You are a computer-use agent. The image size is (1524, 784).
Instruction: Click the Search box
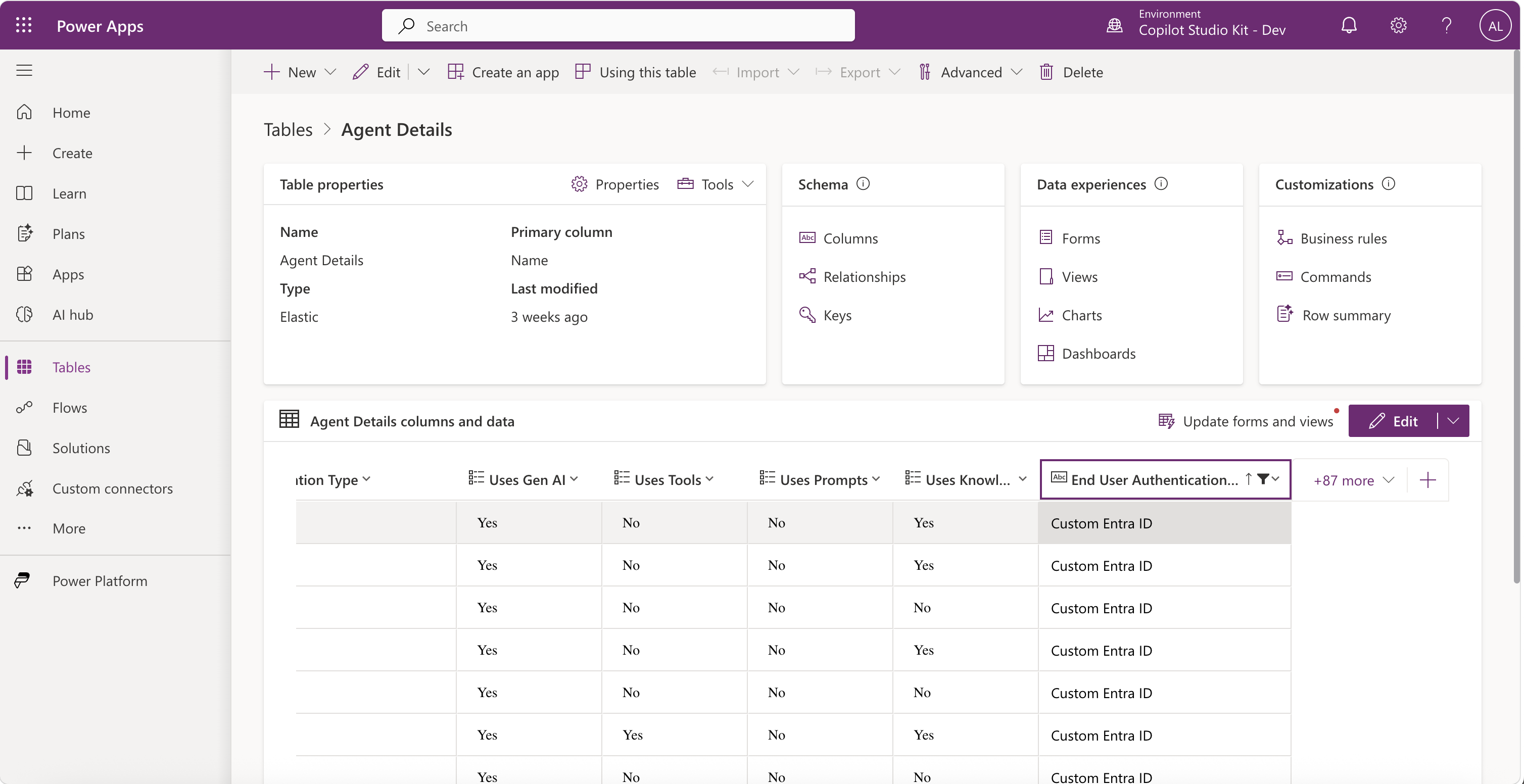[617, 25]
